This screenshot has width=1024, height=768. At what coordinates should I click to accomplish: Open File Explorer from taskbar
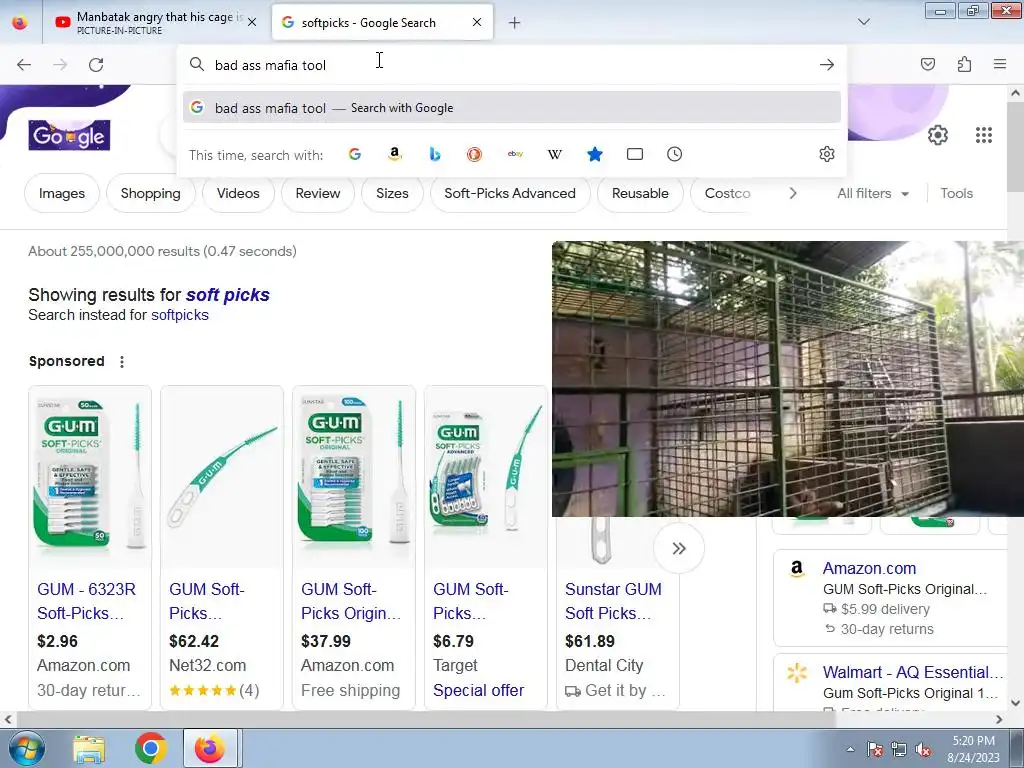[x=89, y=749]
